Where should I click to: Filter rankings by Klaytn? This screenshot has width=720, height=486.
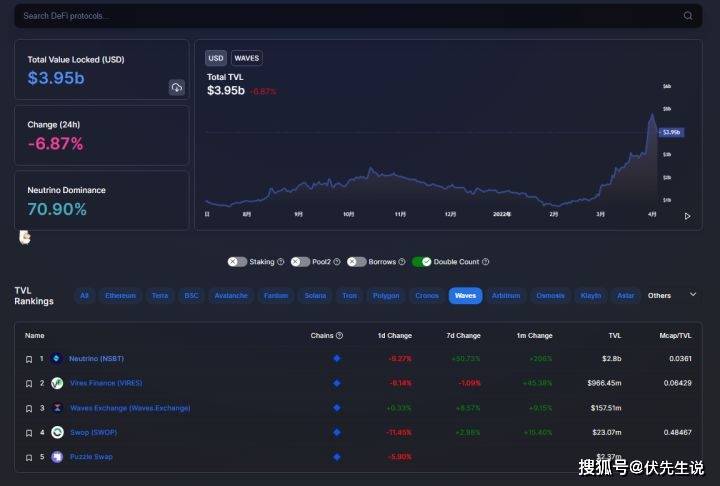pos(591,295)
